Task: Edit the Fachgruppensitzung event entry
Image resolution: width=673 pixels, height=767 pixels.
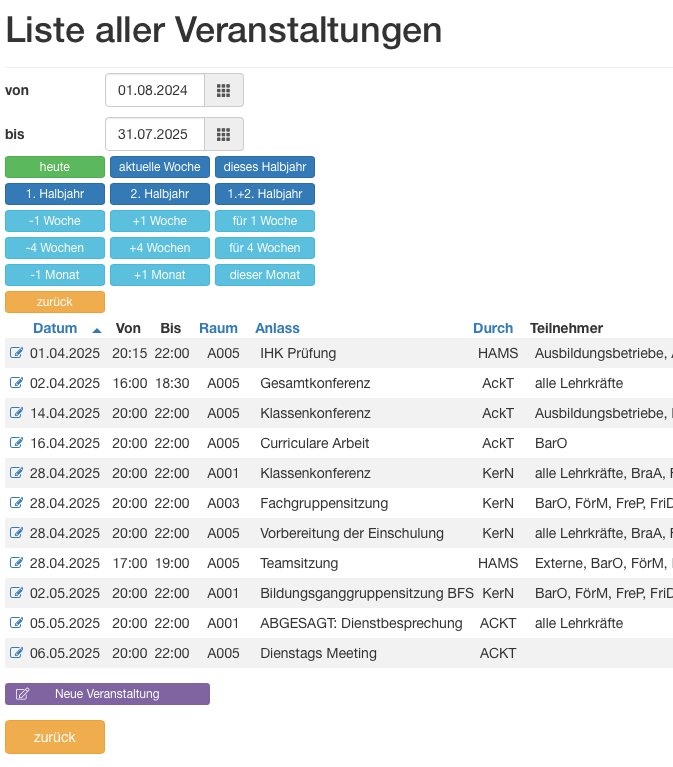Action: 16,502
